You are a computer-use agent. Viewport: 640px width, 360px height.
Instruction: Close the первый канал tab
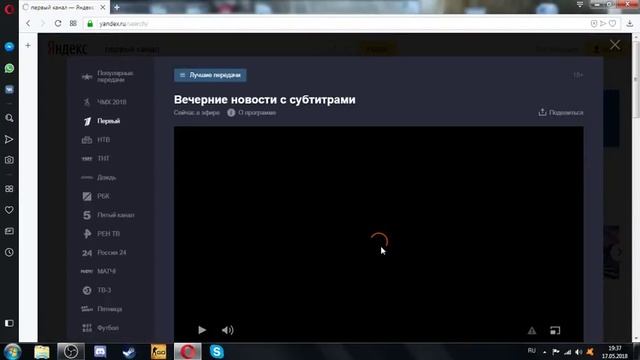(103, 7)
